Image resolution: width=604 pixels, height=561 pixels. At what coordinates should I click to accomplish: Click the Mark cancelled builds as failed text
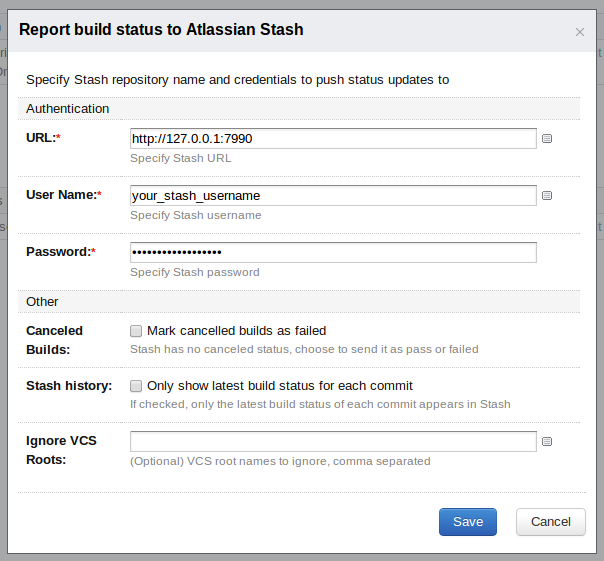[x=237, y=331]
